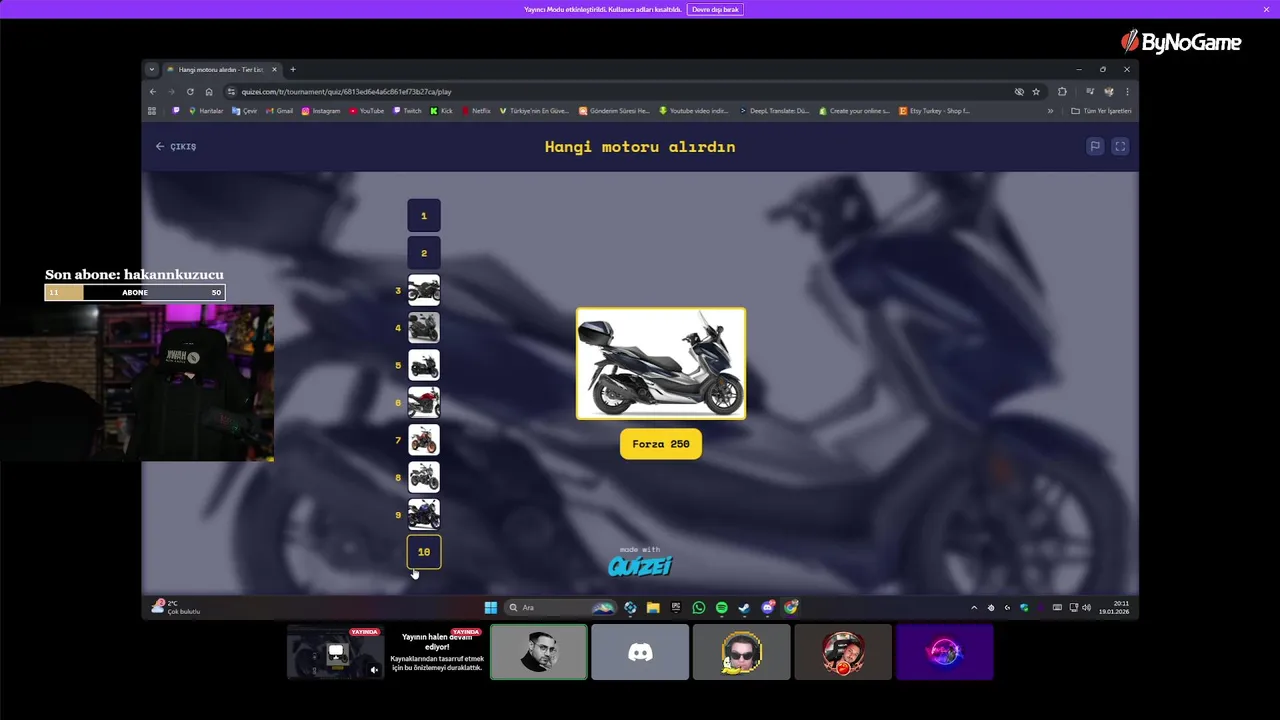Click the eye-slash icon in address bar
Image resolution: width=1280 pixels, height=720 pixels.
pyautogui.click(x=1019, y=91)
